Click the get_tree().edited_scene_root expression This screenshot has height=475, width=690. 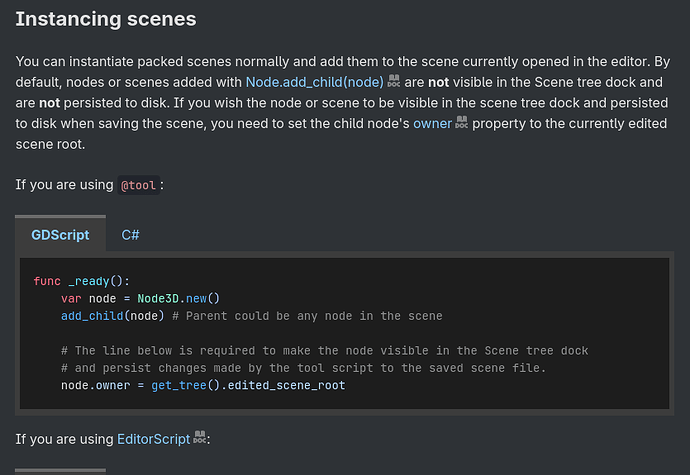pyautogui.click(x=248, y=385)
